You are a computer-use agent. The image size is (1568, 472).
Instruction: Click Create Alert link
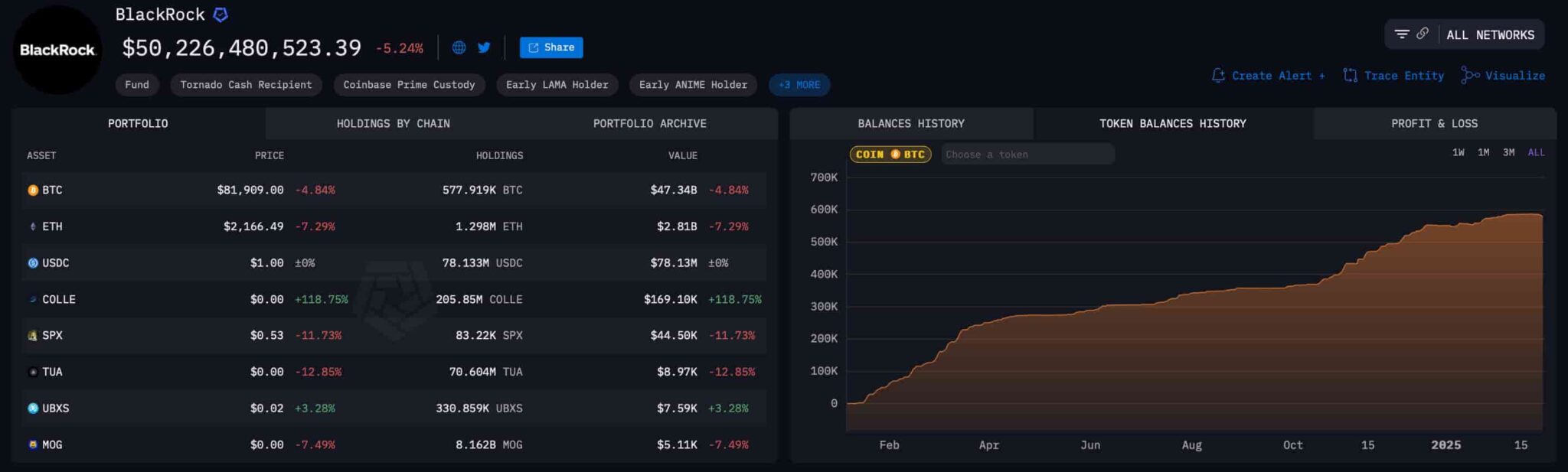click(1269, 76)
